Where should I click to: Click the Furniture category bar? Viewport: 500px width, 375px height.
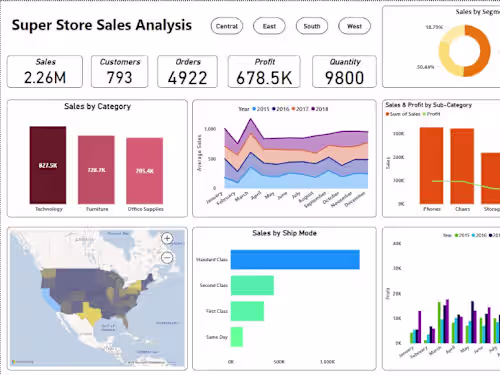click(x=96, y=170)
